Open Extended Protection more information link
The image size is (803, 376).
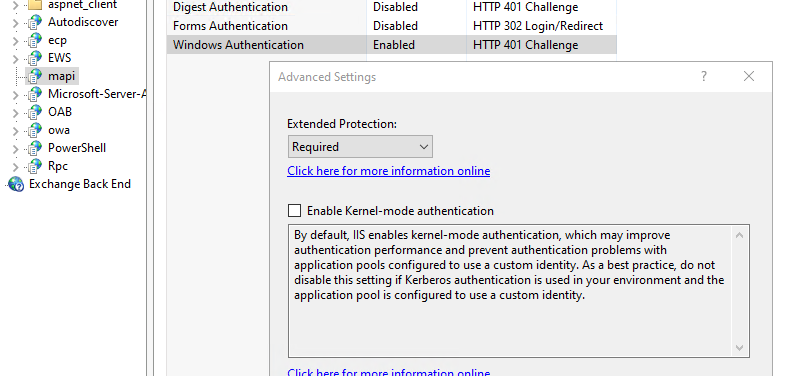click(388, 171)
